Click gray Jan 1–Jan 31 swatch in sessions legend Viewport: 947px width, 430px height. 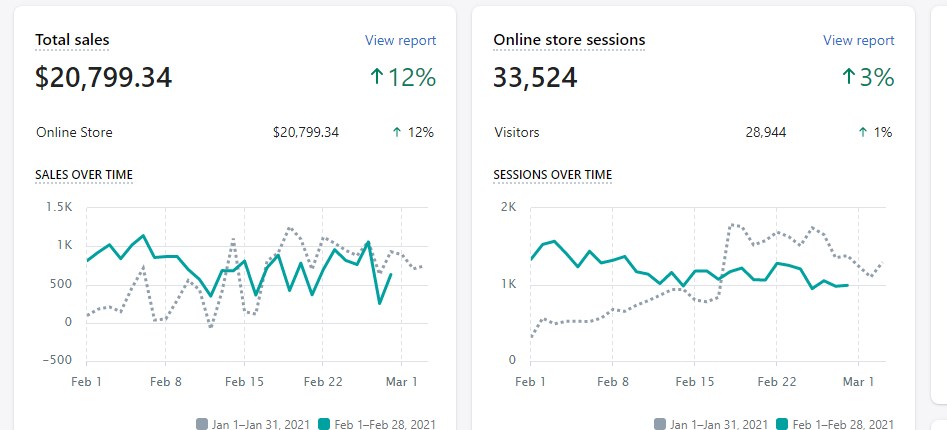(x=660, y=424)
